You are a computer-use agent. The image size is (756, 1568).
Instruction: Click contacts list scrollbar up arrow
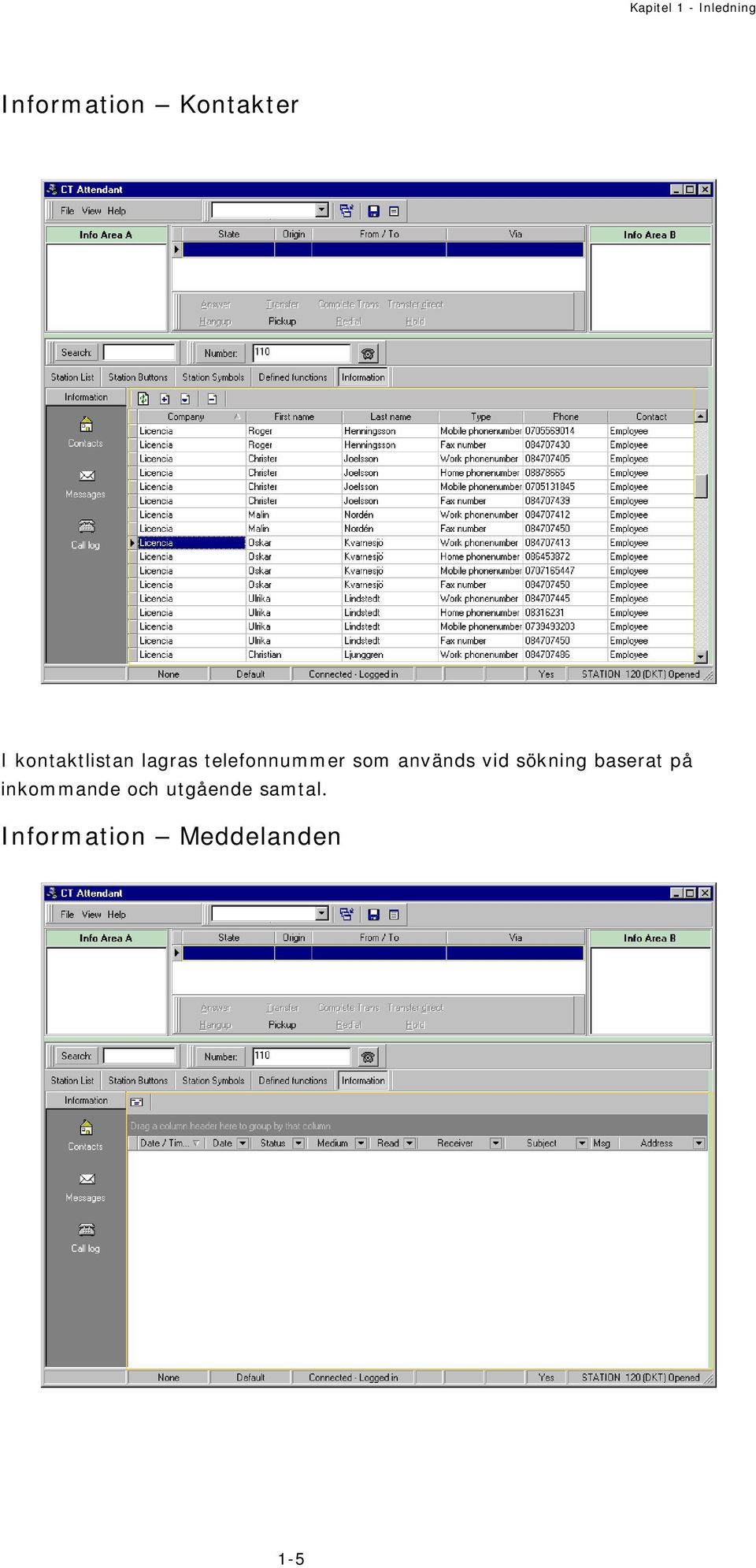[x=701, y=416]
